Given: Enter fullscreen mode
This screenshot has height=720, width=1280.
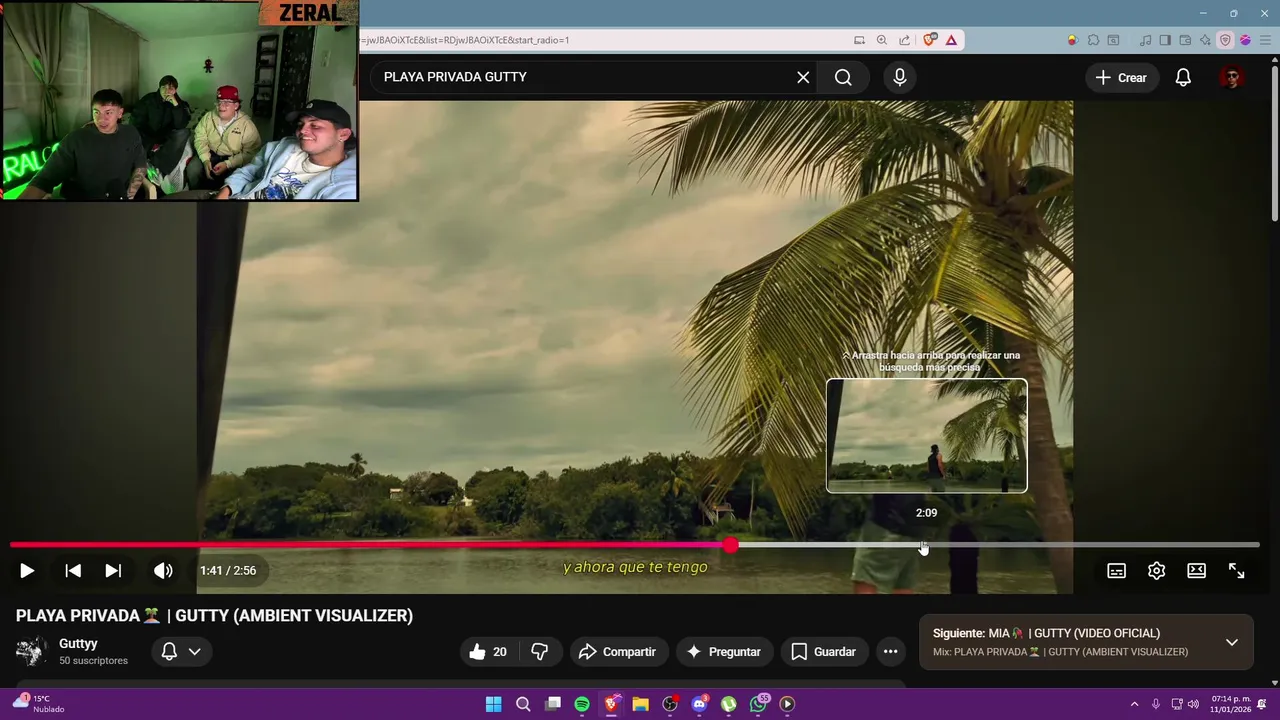Looking at the screenshot, I should tap(1236, 571).
